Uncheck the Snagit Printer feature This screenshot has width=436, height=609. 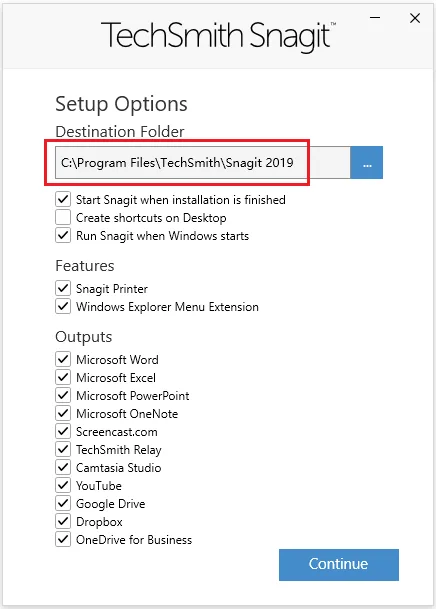tap(63, 288)
